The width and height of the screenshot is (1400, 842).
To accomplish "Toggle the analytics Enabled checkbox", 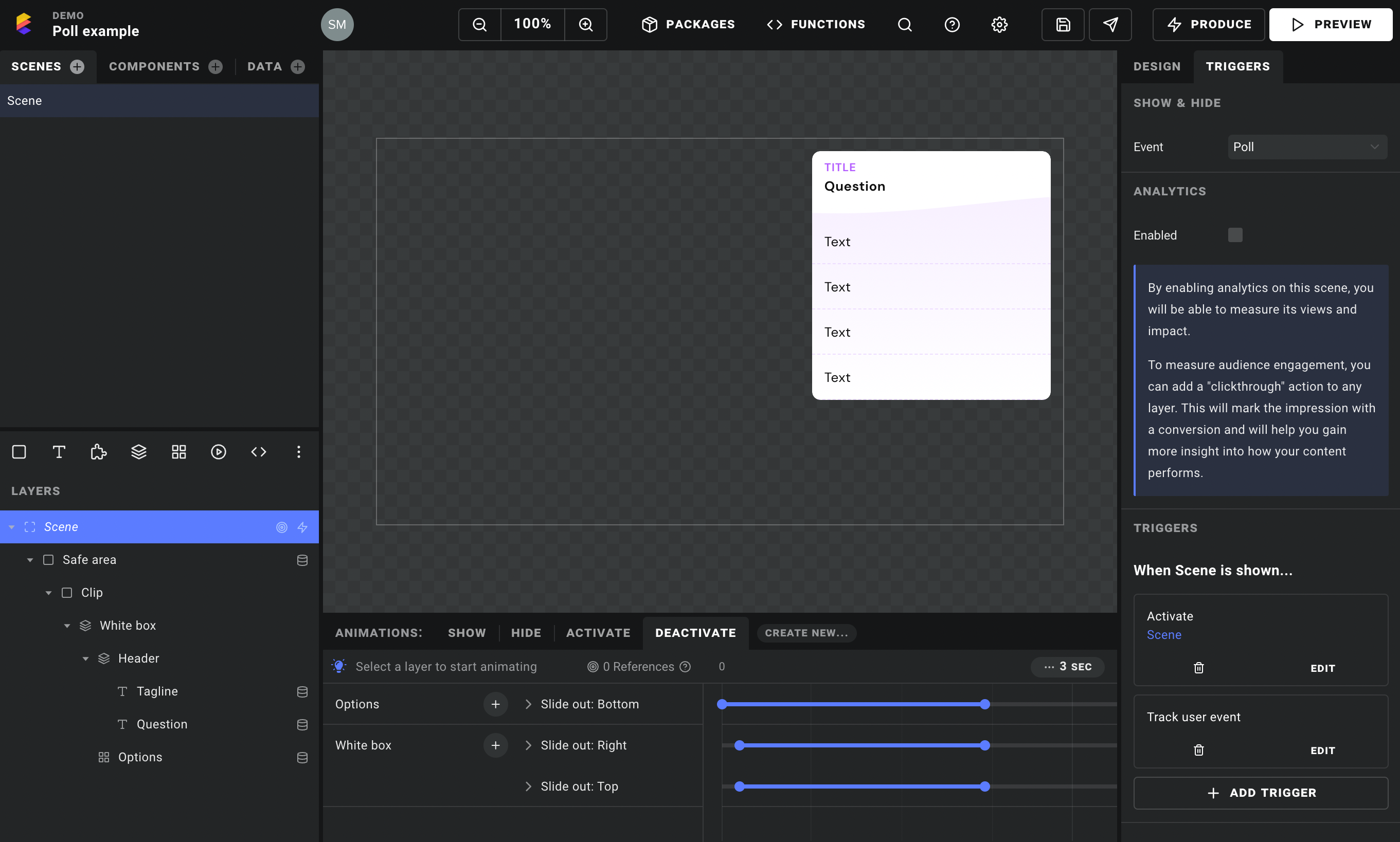I will point(1235,235).
